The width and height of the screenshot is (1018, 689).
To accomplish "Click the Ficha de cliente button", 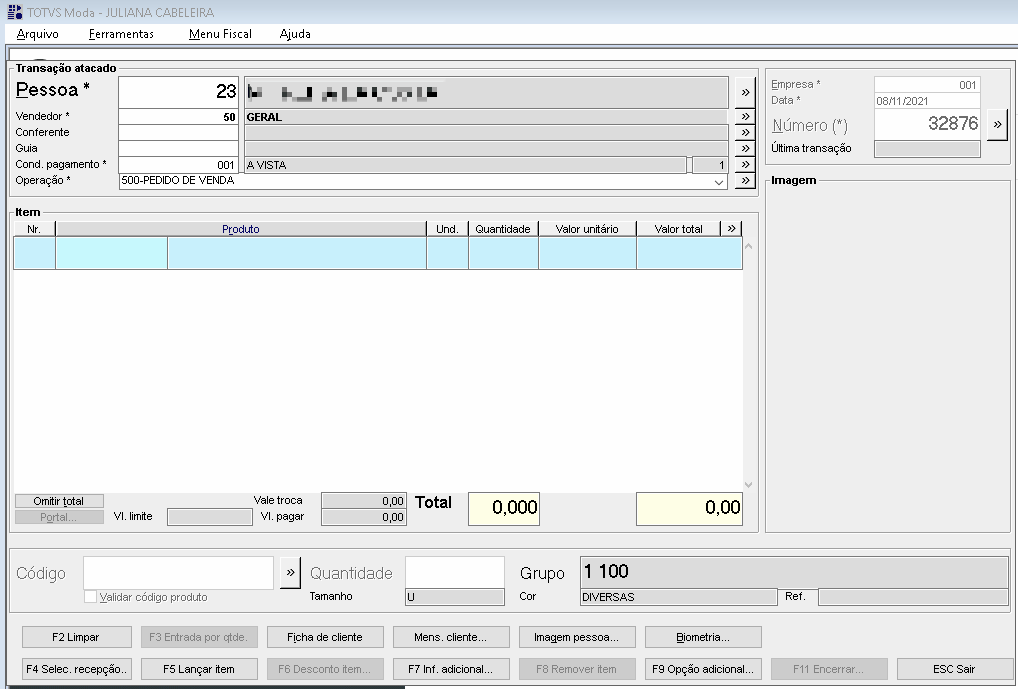I will point(325,637).
